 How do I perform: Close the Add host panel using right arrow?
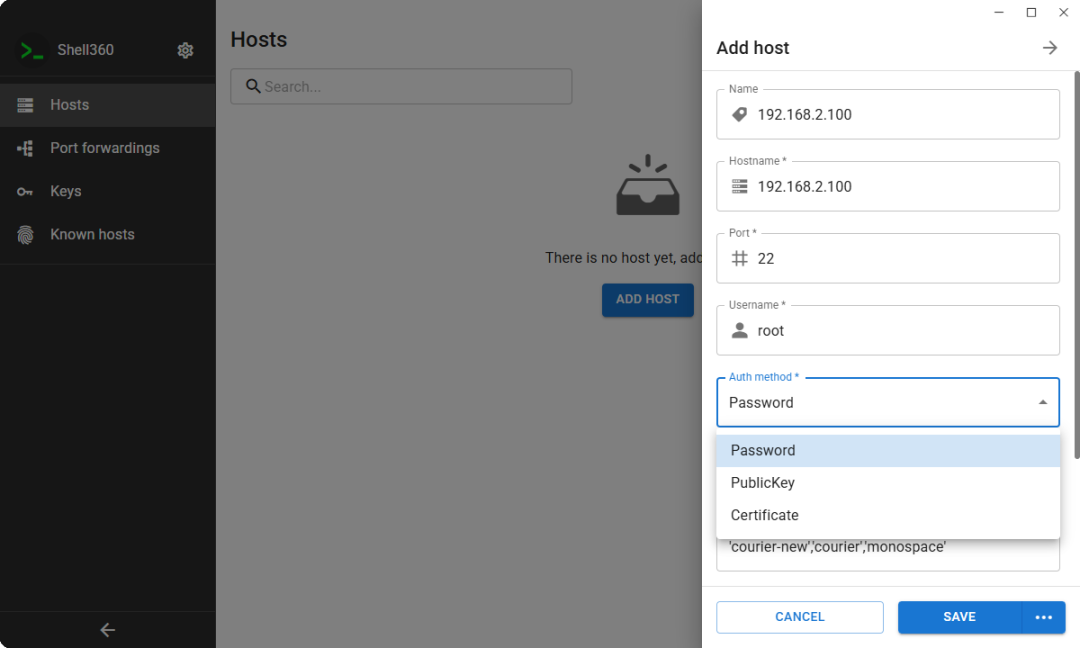click(x=1049, y=48)
